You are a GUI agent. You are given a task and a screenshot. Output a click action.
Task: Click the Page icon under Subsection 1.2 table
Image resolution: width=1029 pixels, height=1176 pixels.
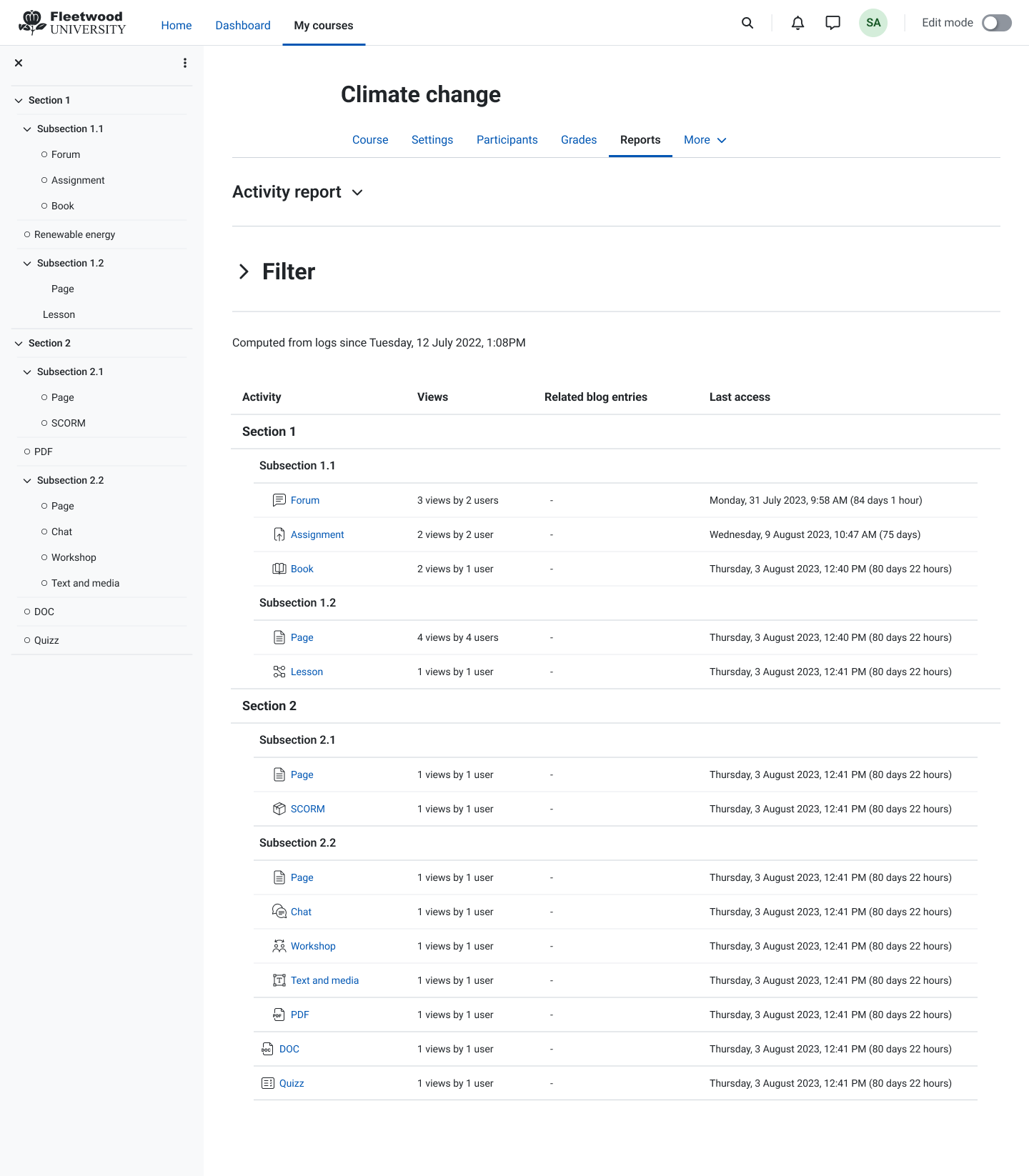pyautogui.click(x=279, y=637)
